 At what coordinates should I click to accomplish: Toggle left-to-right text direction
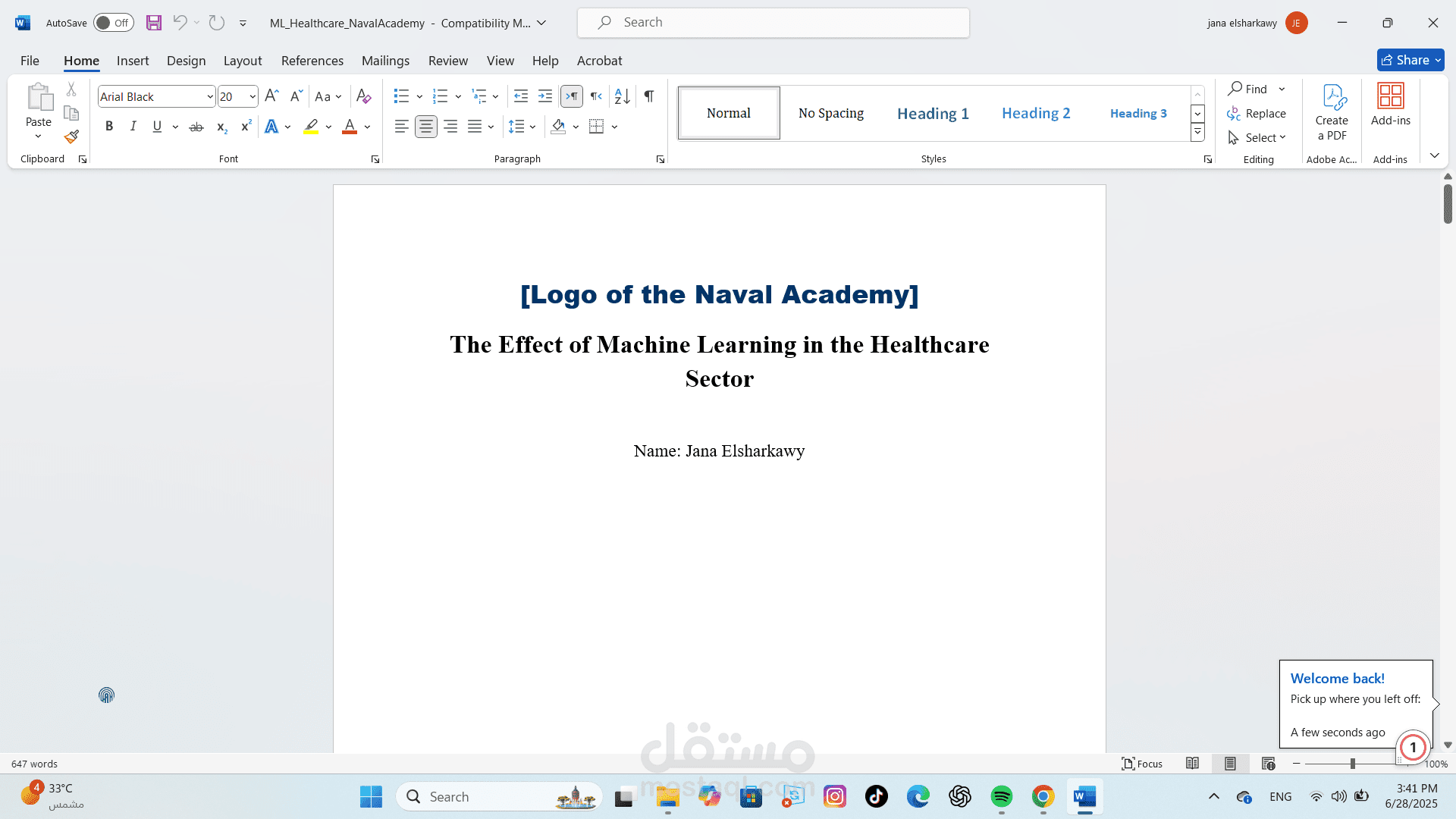point(572,96)
